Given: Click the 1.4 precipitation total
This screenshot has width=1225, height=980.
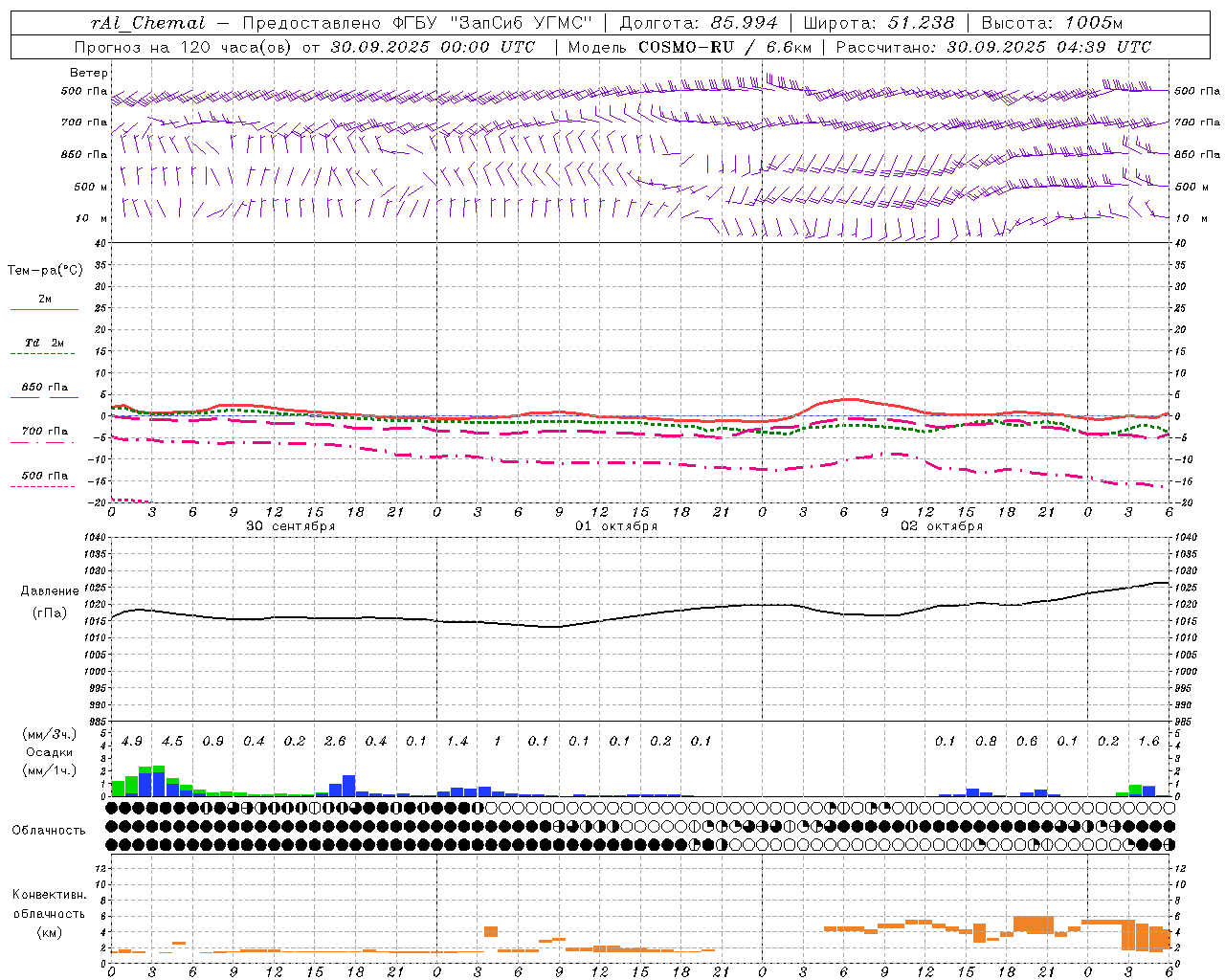Looking at the screenshot, I should pyautogui.click(x=457, y=741).
